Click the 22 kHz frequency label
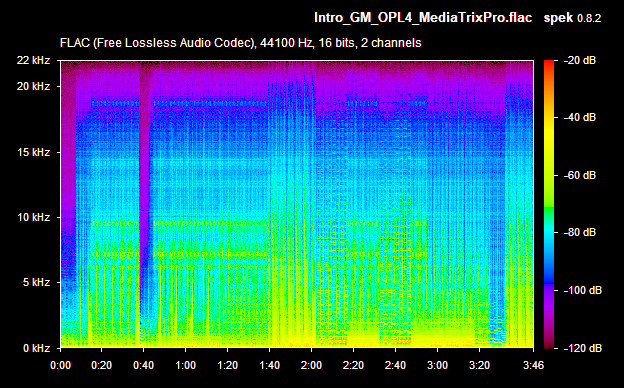This screenshot has width=624, height=388. coord(33,60)
